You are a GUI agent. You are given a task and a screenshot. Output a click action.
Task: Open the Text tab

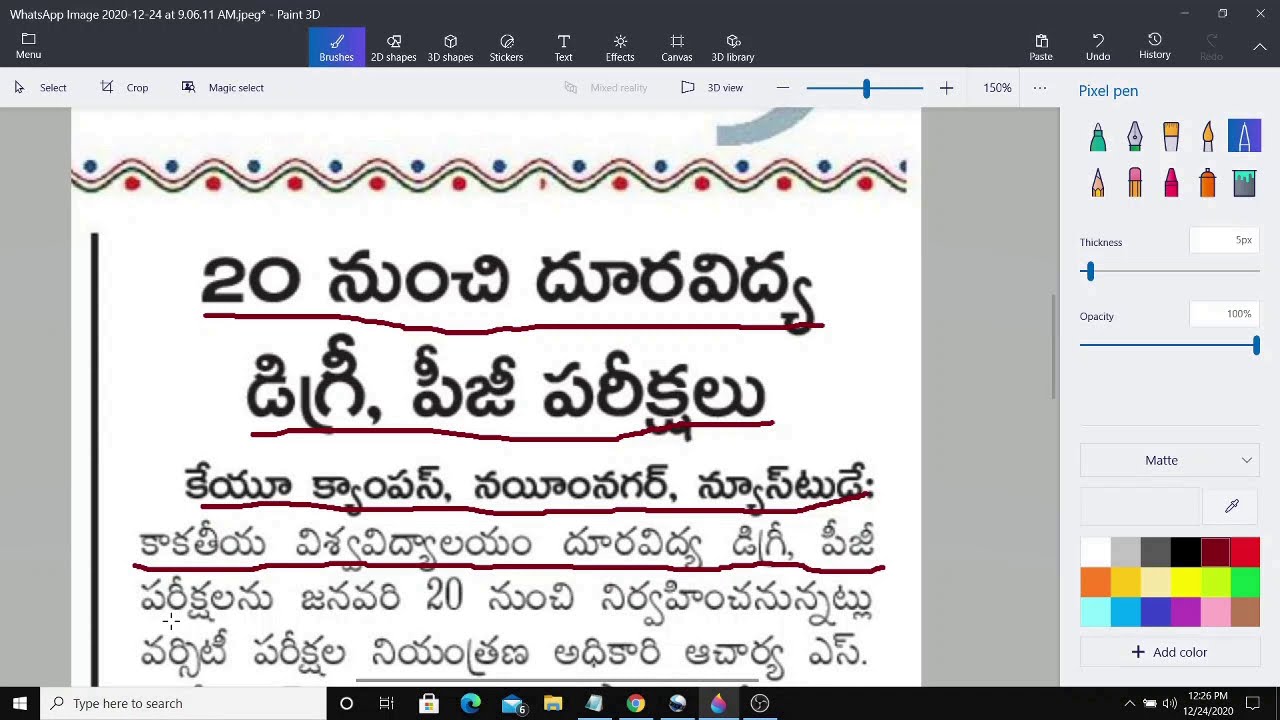[563, 47]
